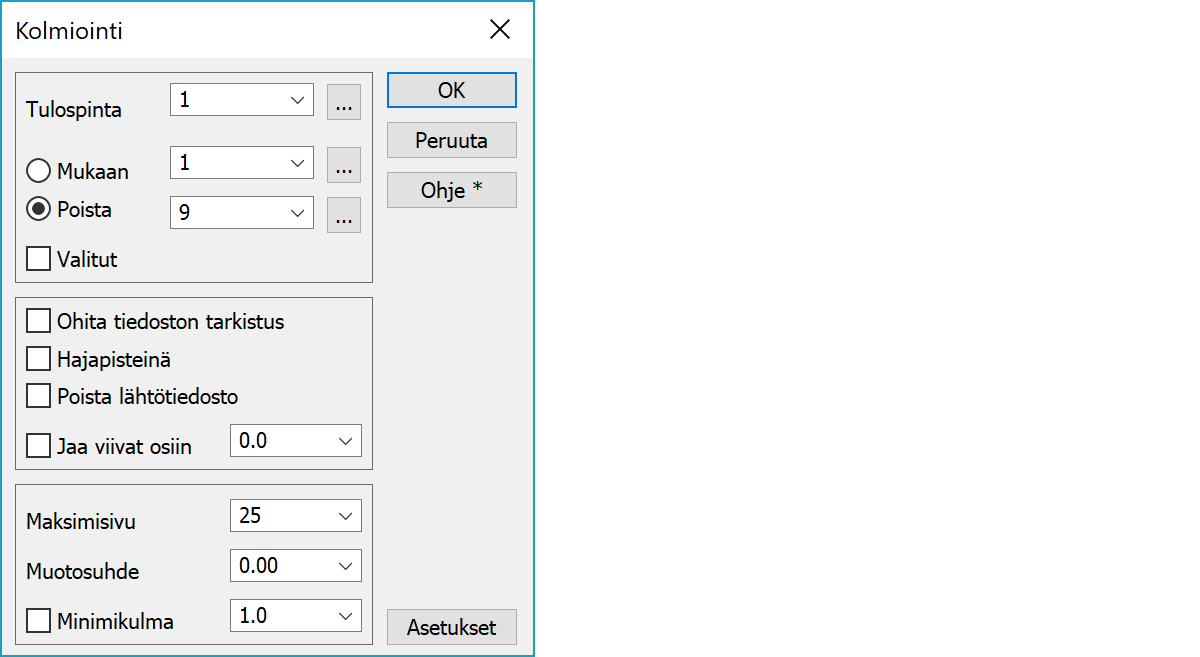Open the Jaa viivat osiin value dropdown
Screen dimensions: 1200x657
(346, 440)
